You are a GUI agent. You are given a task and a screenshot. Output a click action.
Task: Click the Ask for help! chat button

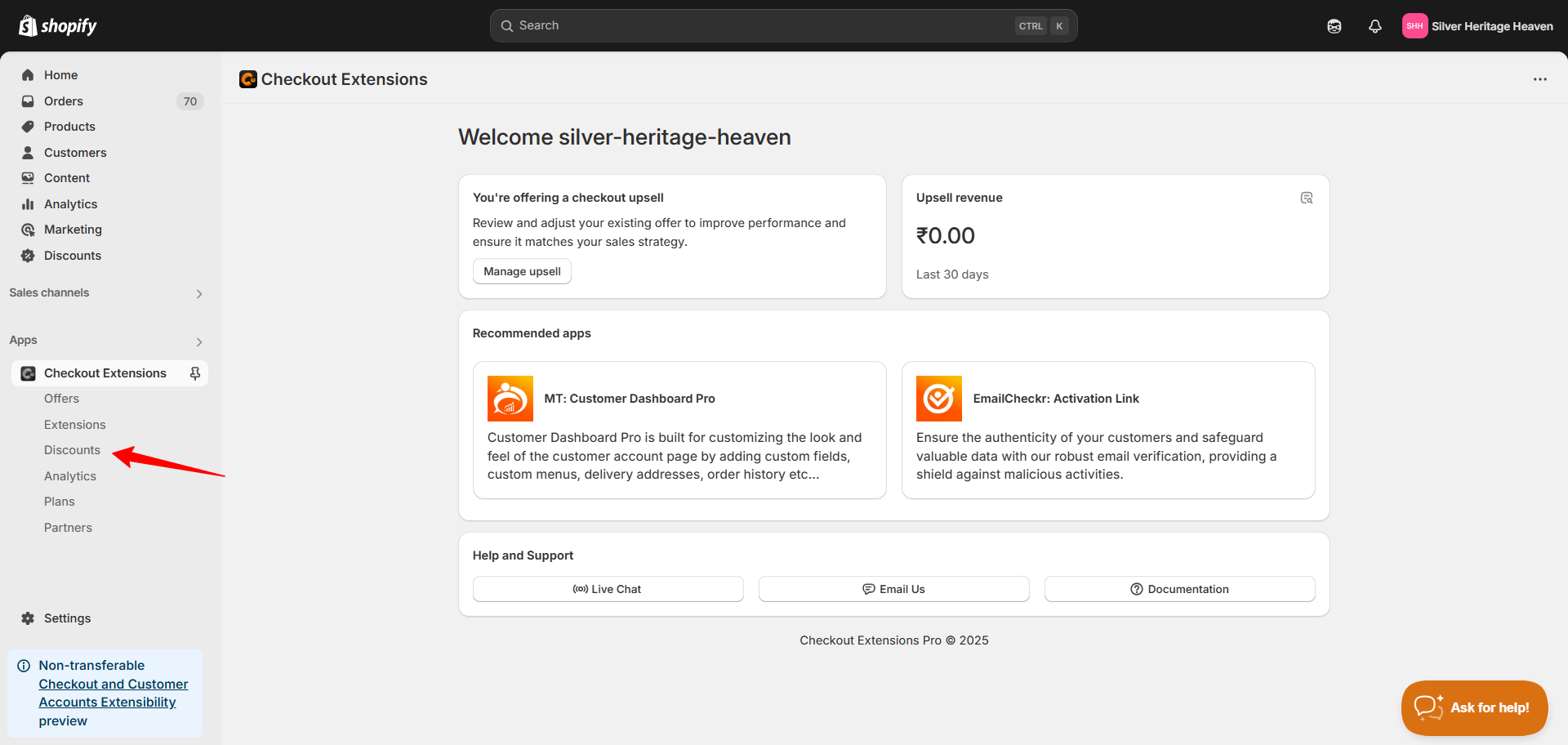pos(1475,708)
